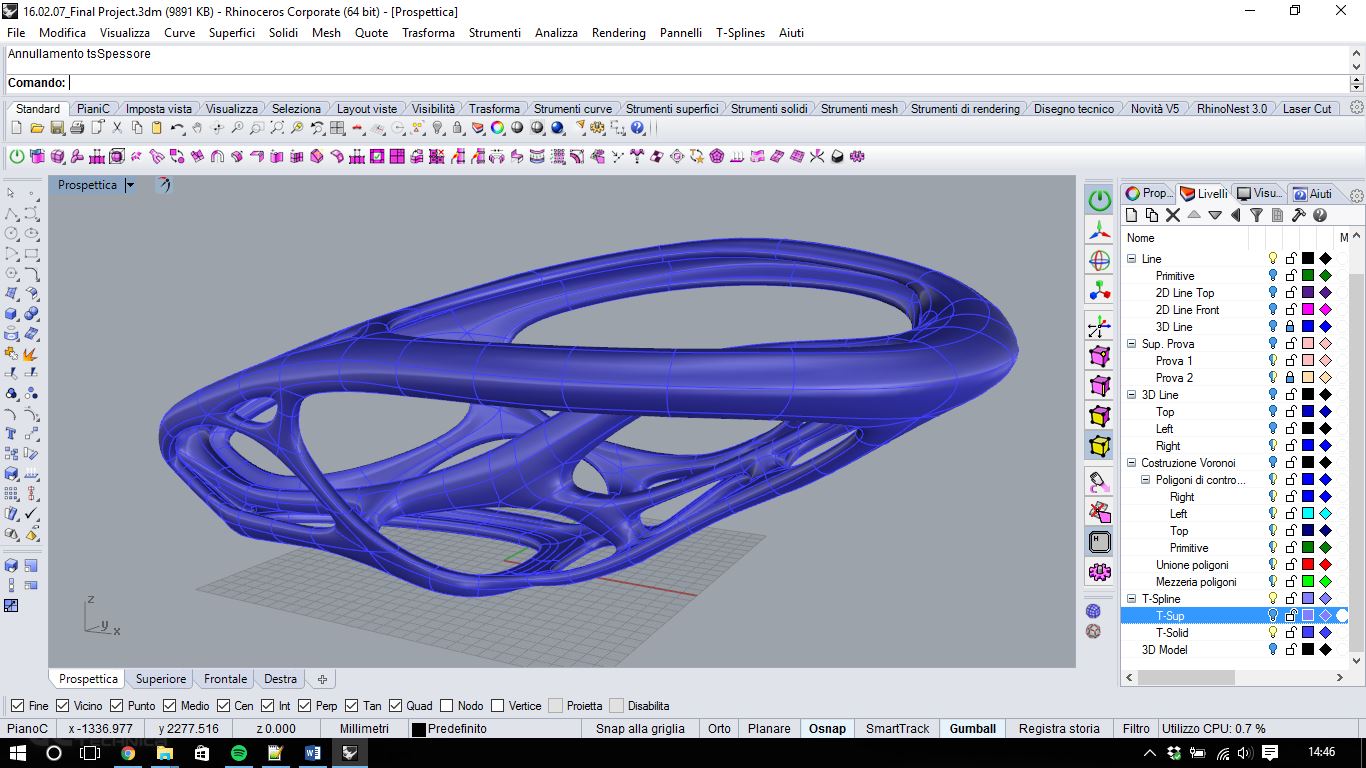Collapse the Sup. Prova layer group
Screen dimensions: 1366x768
tap(1132, 344)
